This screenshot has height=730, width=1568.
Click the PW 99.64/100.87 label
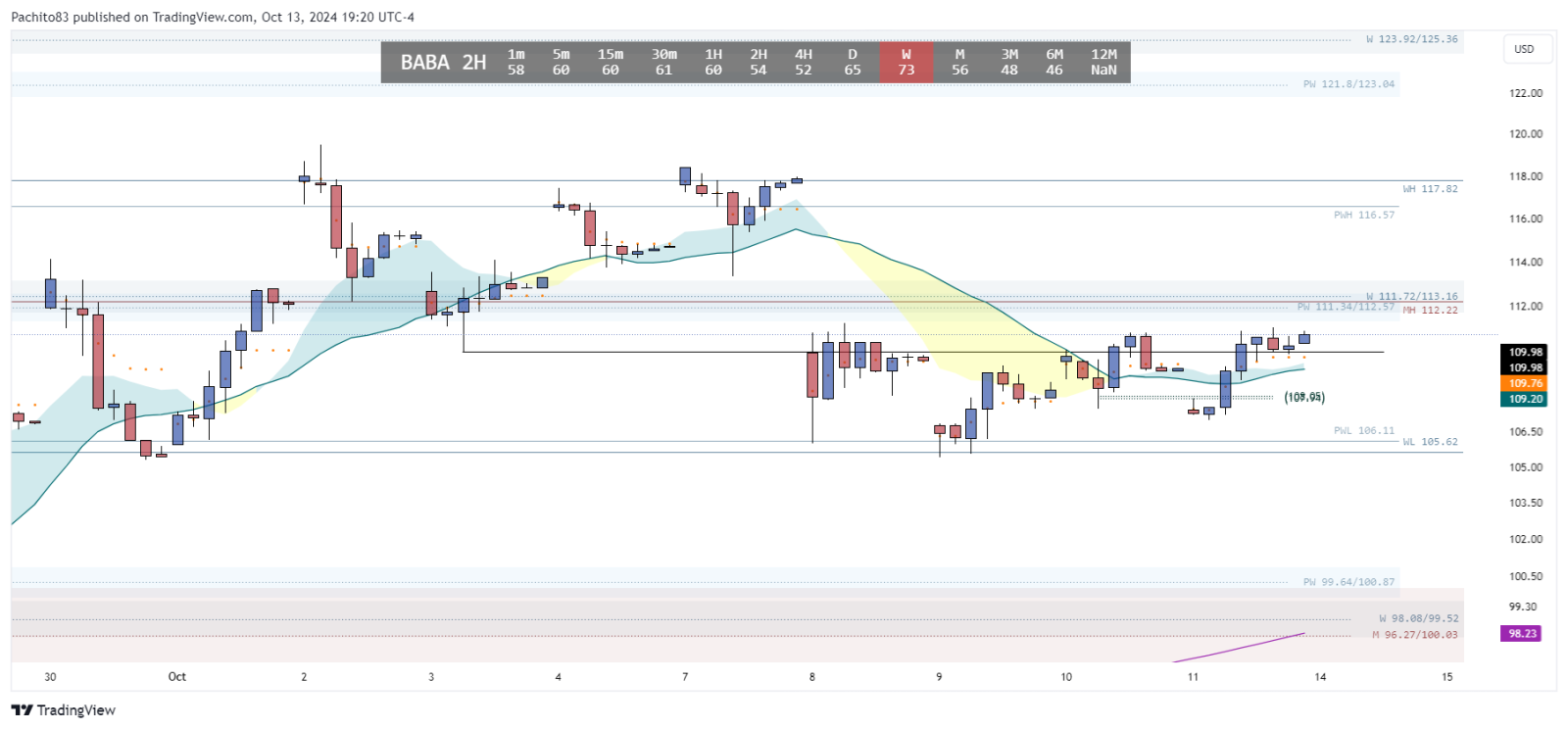click(x=1348, y=582)
